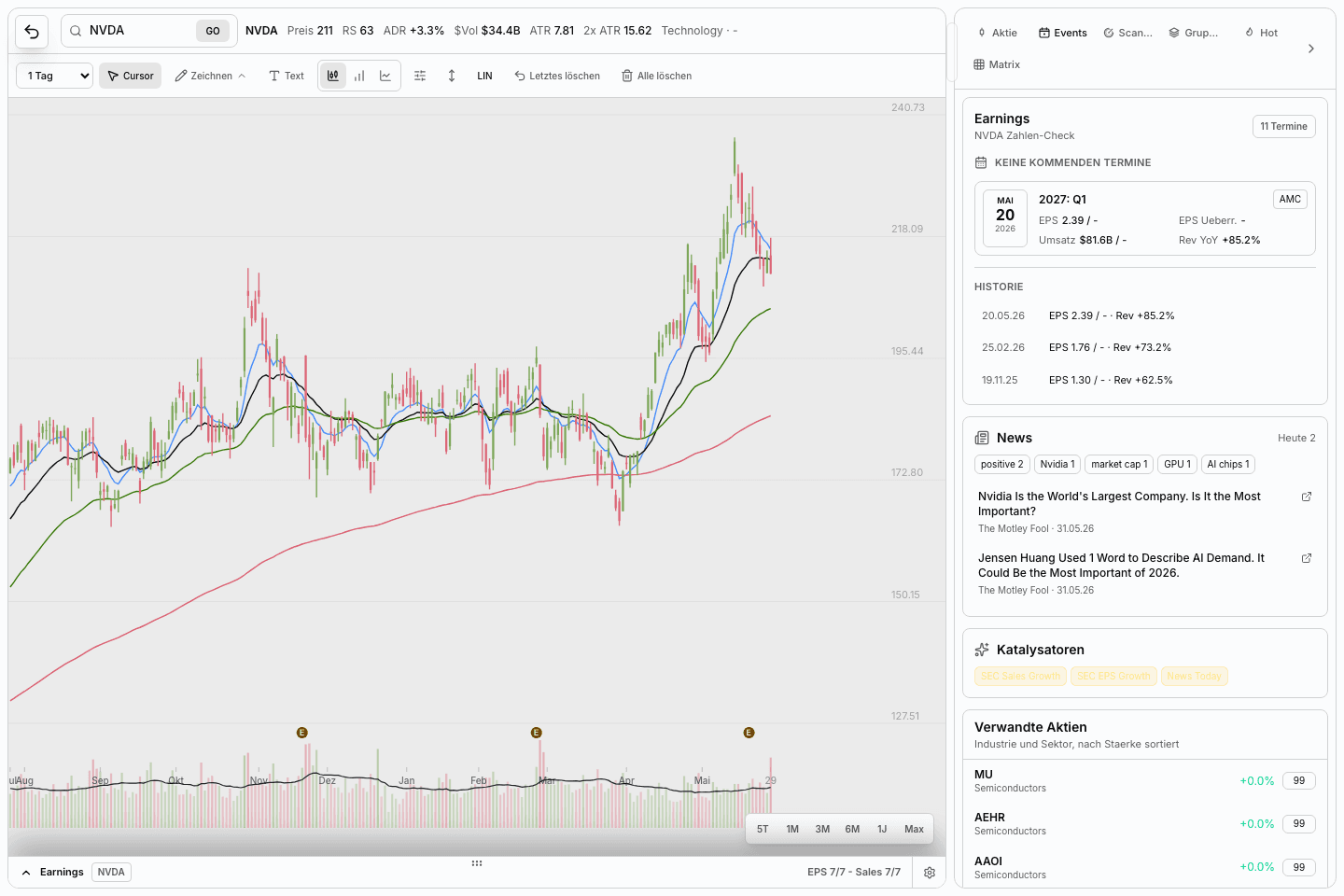Open the Matrix tab

click(997, 64)
